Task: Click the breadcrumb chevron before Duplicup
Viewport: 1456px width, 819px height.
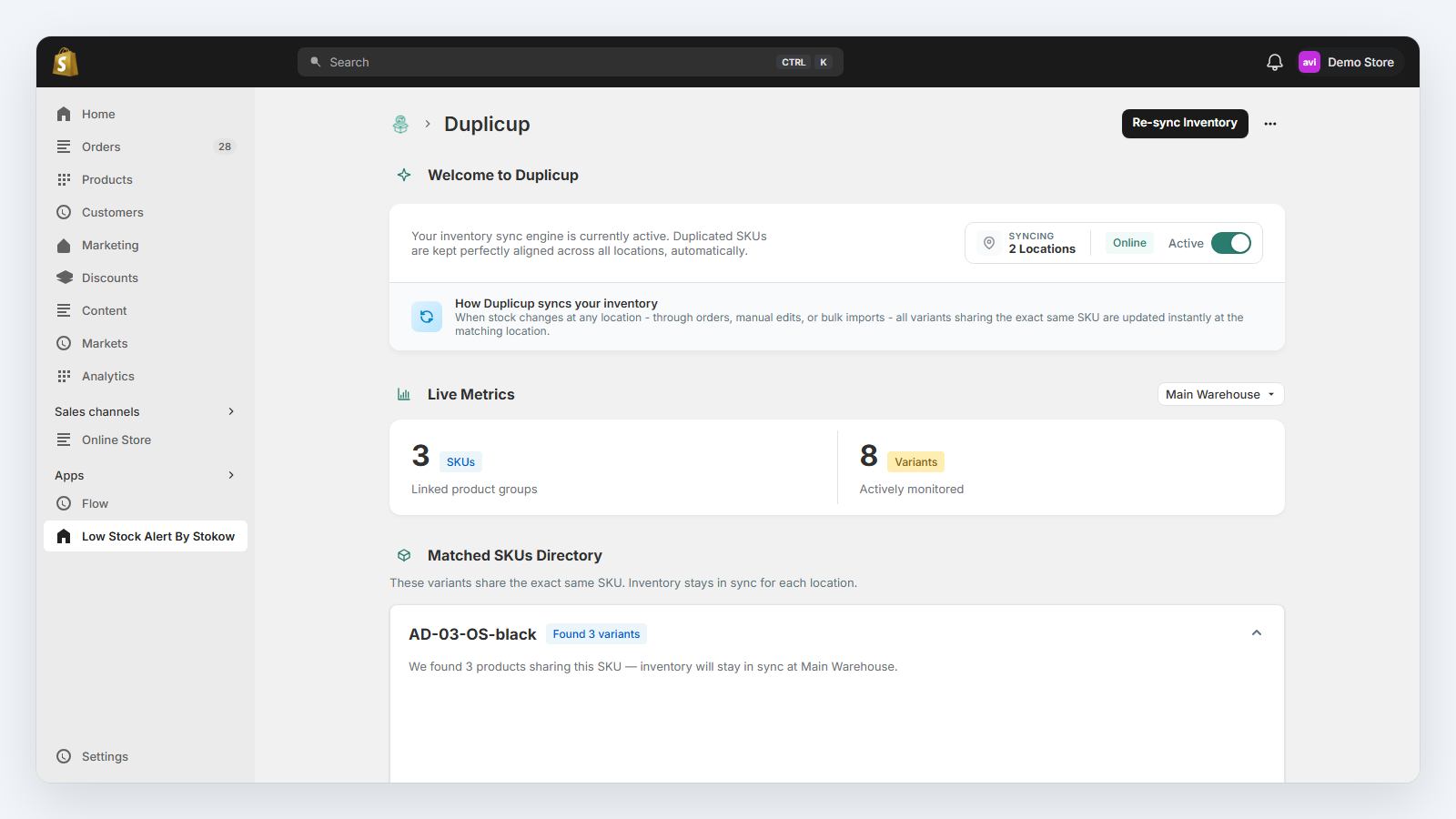Action: tap(428, 124)
